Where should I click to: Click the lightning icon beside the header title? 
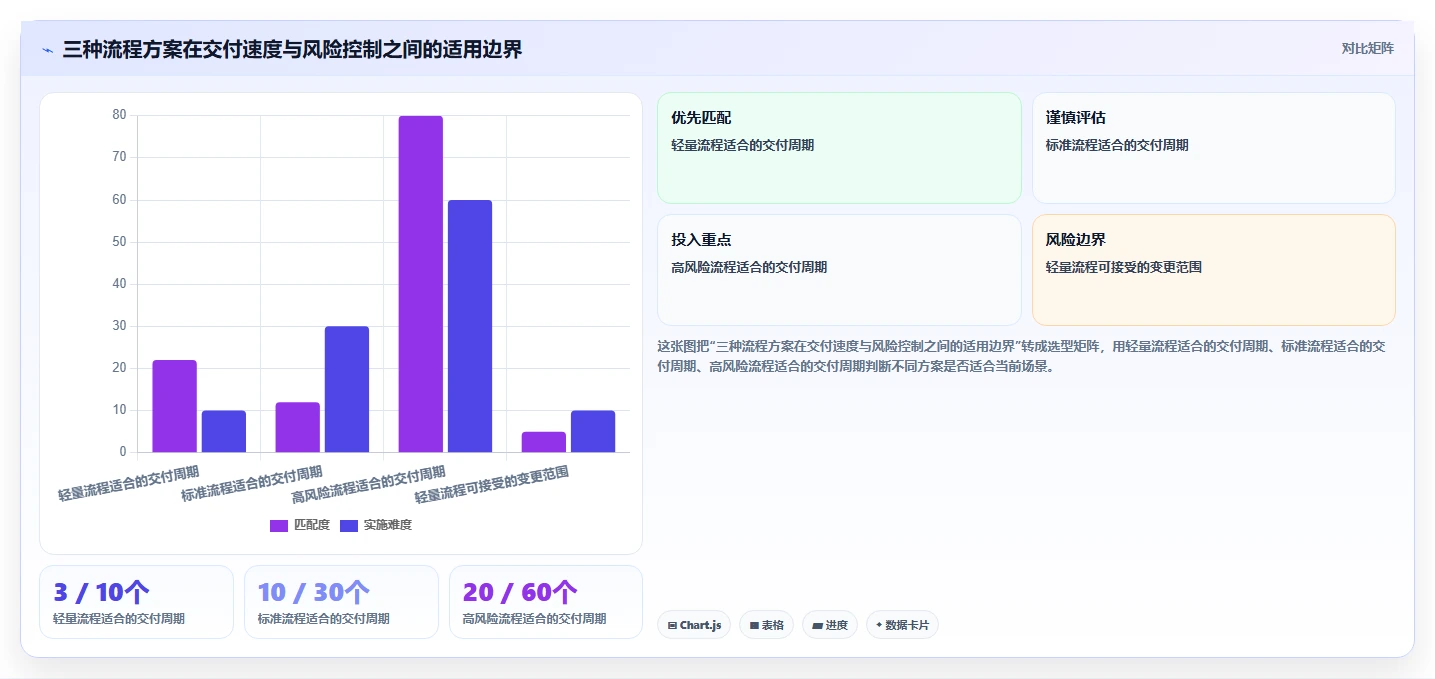coord(47,50)
